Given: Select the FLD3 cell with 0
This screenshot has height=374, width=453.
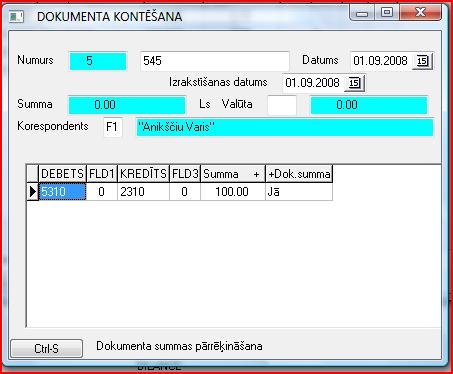Looking at the screenshot, I should click(185, 192).
